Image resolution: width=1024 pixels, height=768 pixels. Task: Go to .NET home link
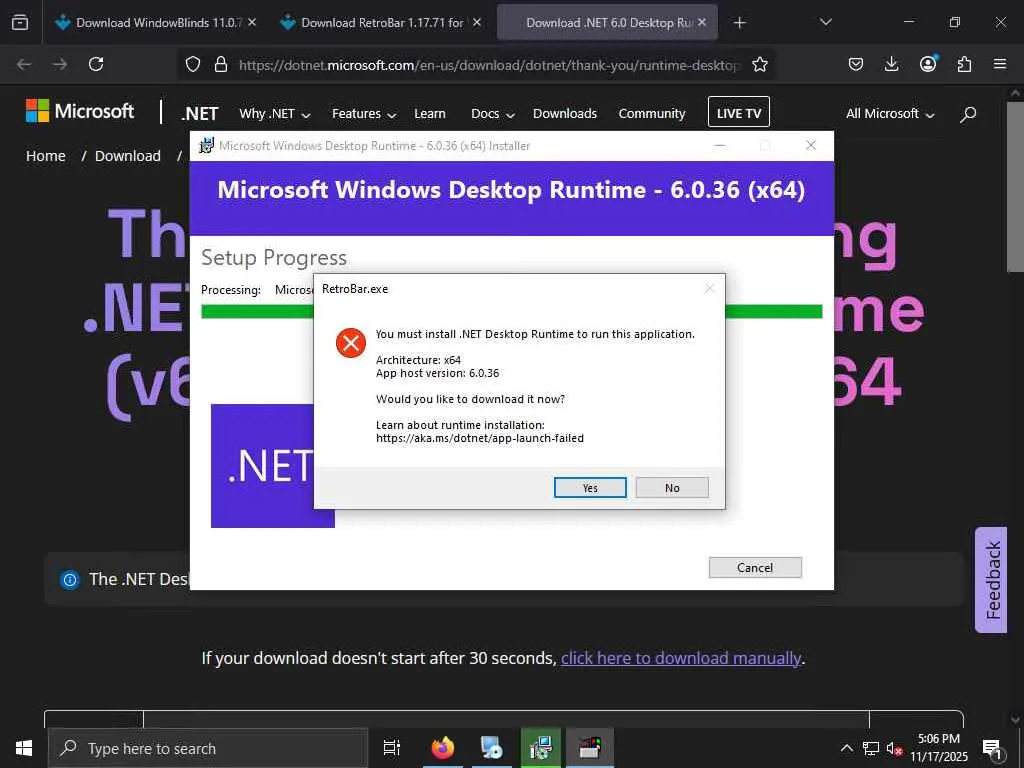[200, 114]
